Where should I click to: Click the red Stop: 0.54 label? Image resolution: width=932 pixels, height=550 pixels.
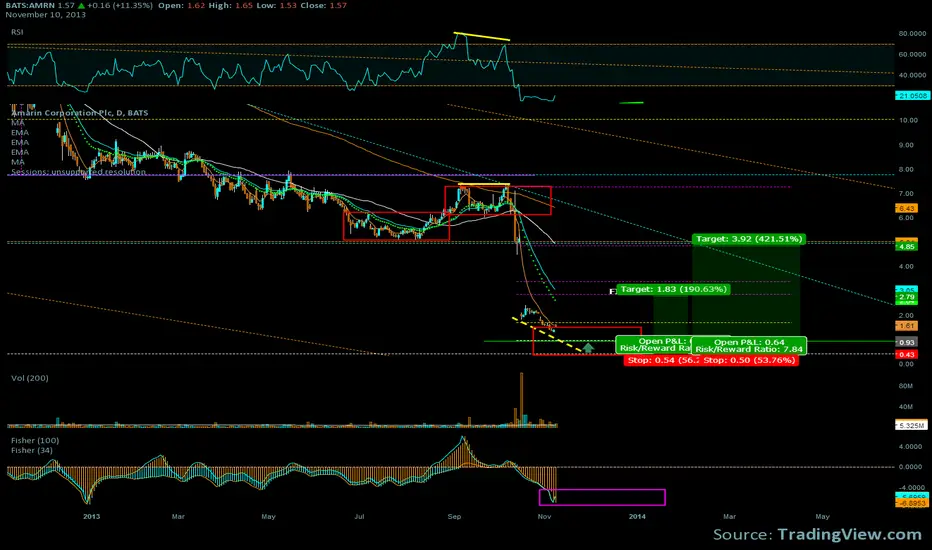(662, 360)
